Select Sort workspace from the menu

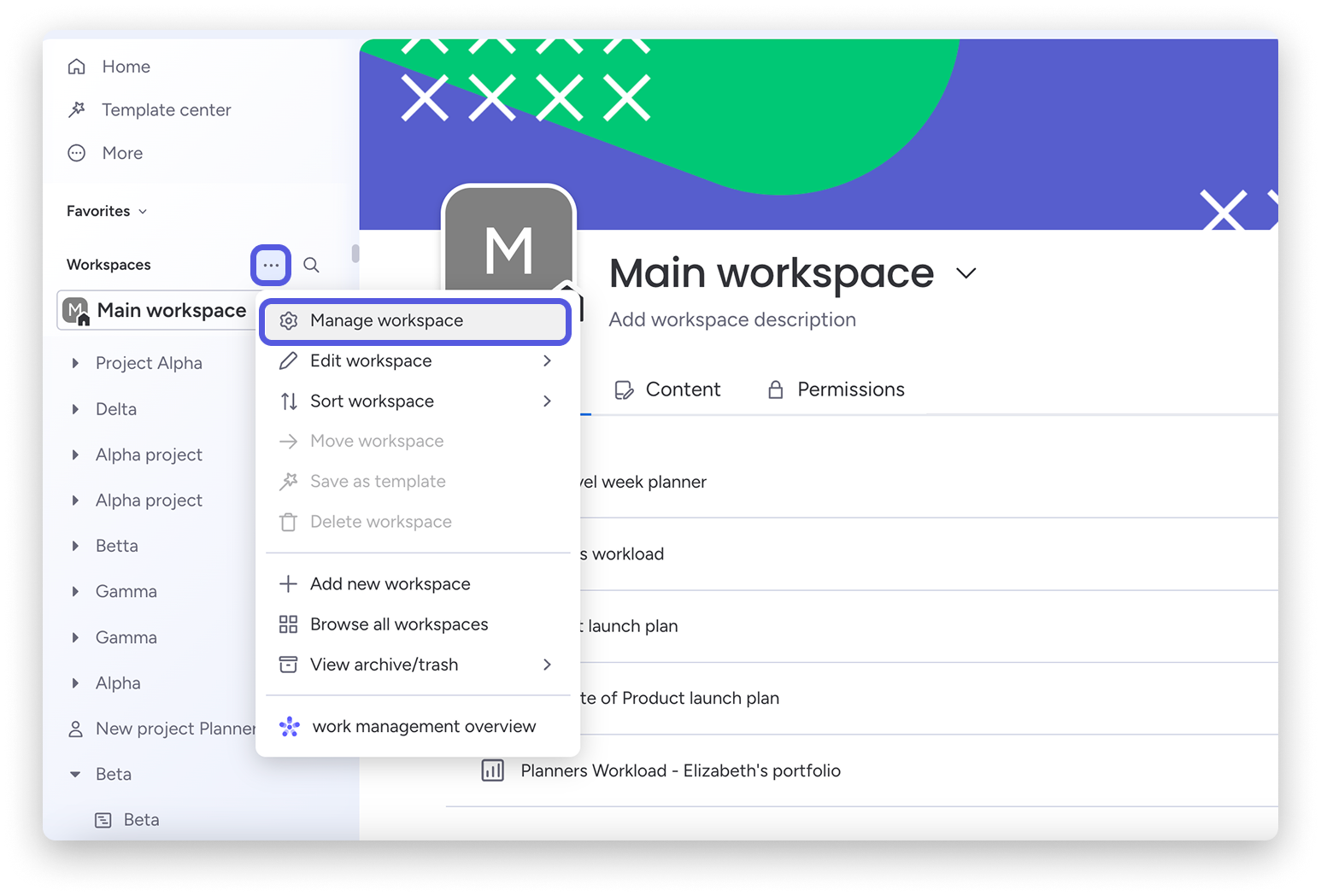[372, 401]
